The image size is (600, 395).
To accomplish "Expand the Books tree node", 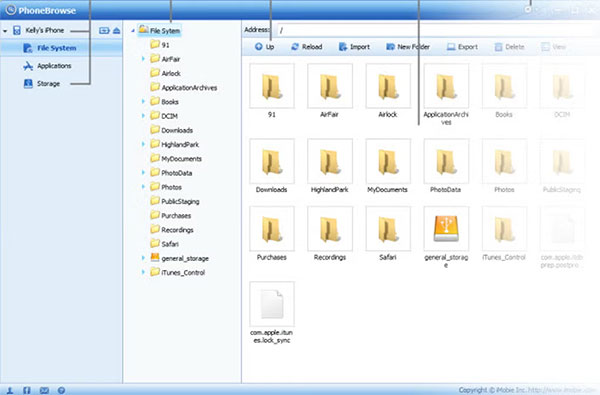I will [x=143, y=101].
